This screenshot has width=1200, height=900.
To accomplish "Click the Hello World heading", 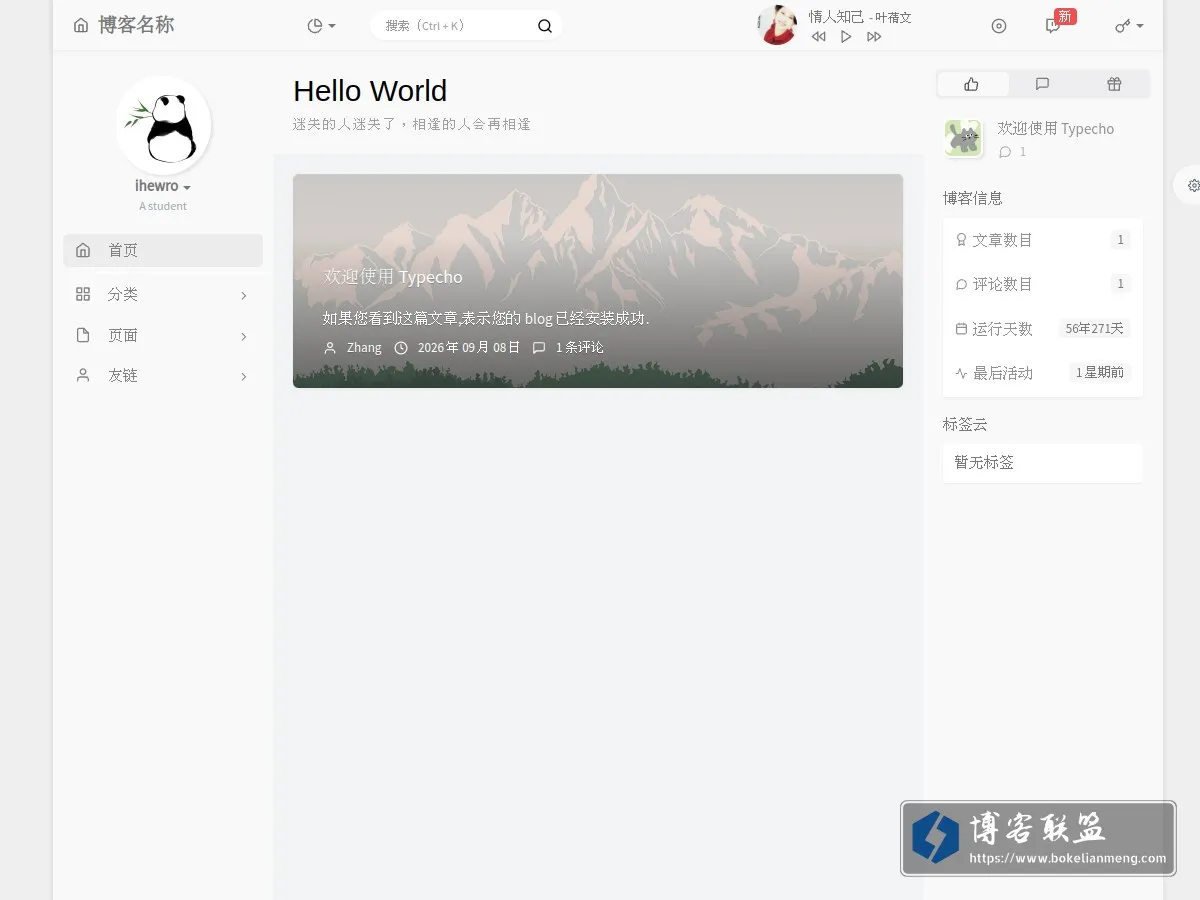I will coord(370,91).
